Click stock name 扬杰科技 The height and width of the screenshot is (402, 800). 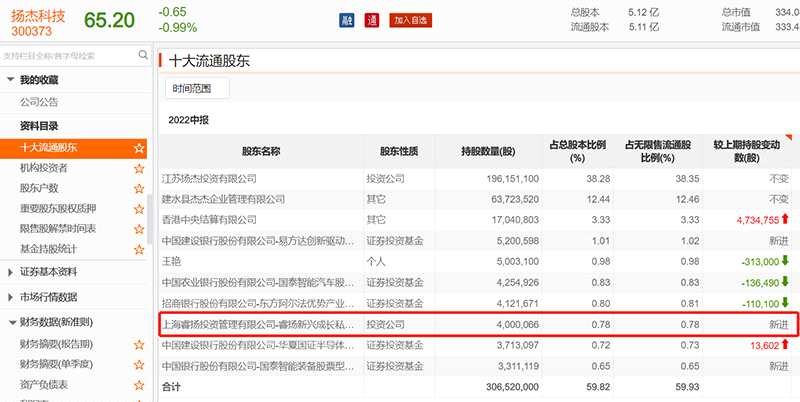(x=38, y=15)
